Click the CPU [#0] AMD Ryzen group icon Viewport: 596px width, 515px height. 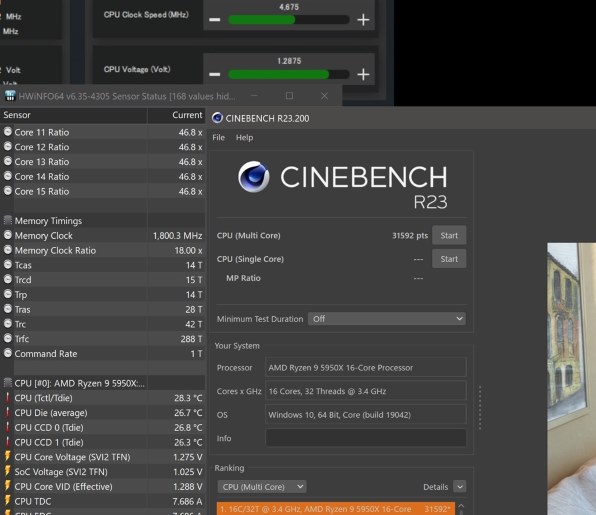[8, 383]
